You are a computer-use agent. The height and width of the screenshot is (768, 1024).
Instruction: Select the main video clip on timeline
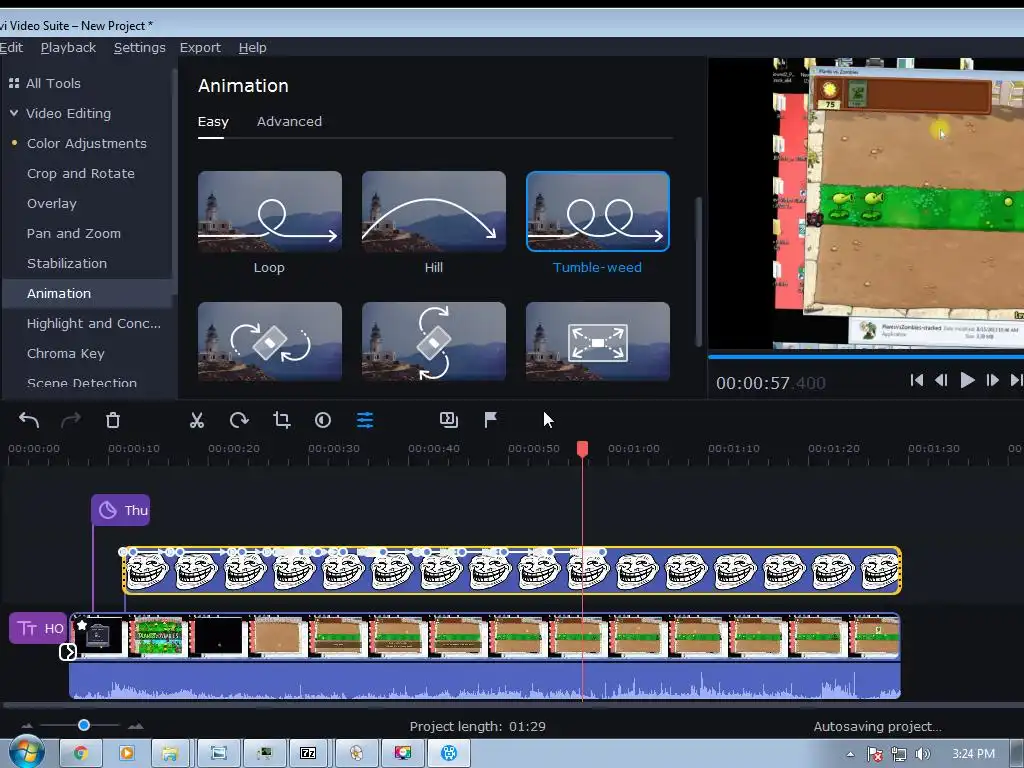(x=485, y=636)
